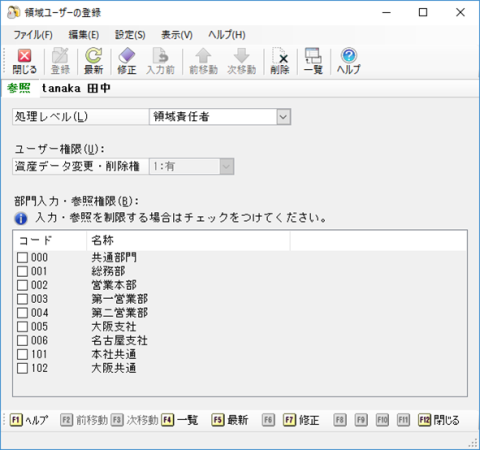Expand the 処理レベル dropdown arrow
Viewport: 480px width, 450px height.
(283, 117)
